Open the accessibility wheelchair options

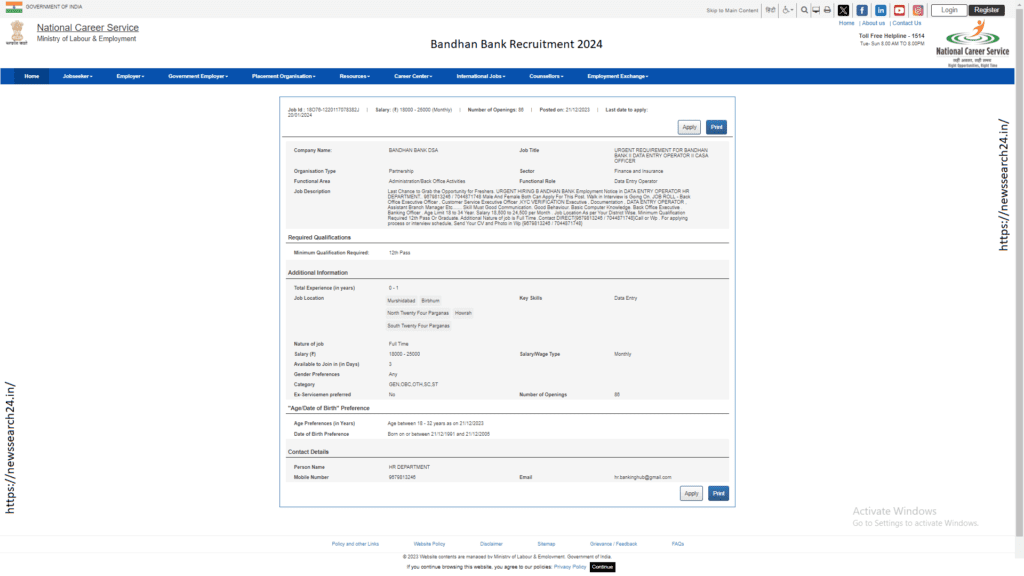tap(788, 10)
